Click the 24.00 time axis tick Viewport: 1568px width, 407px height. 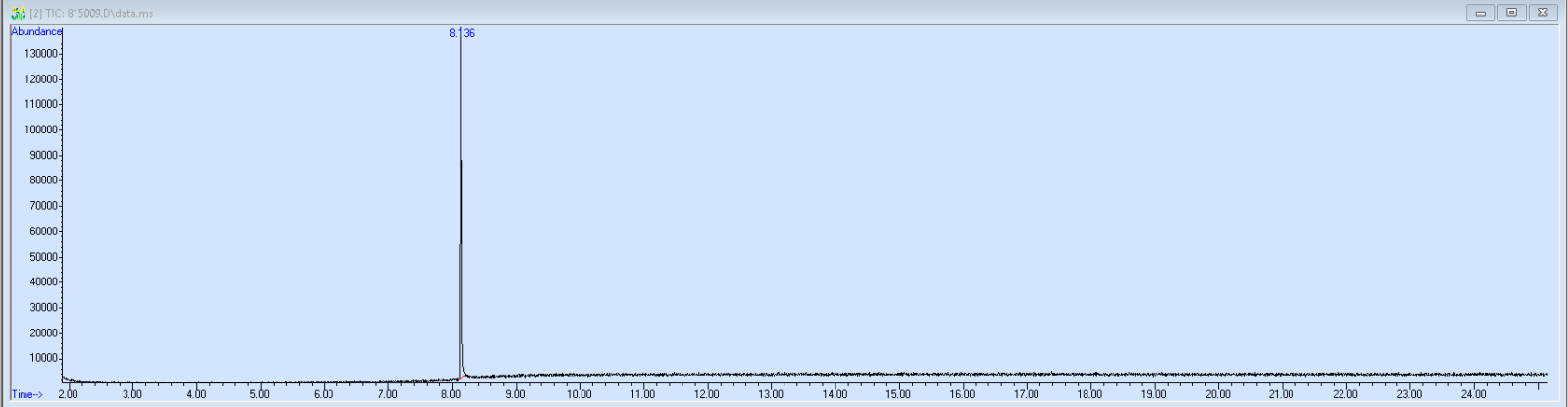(1473, 394)
